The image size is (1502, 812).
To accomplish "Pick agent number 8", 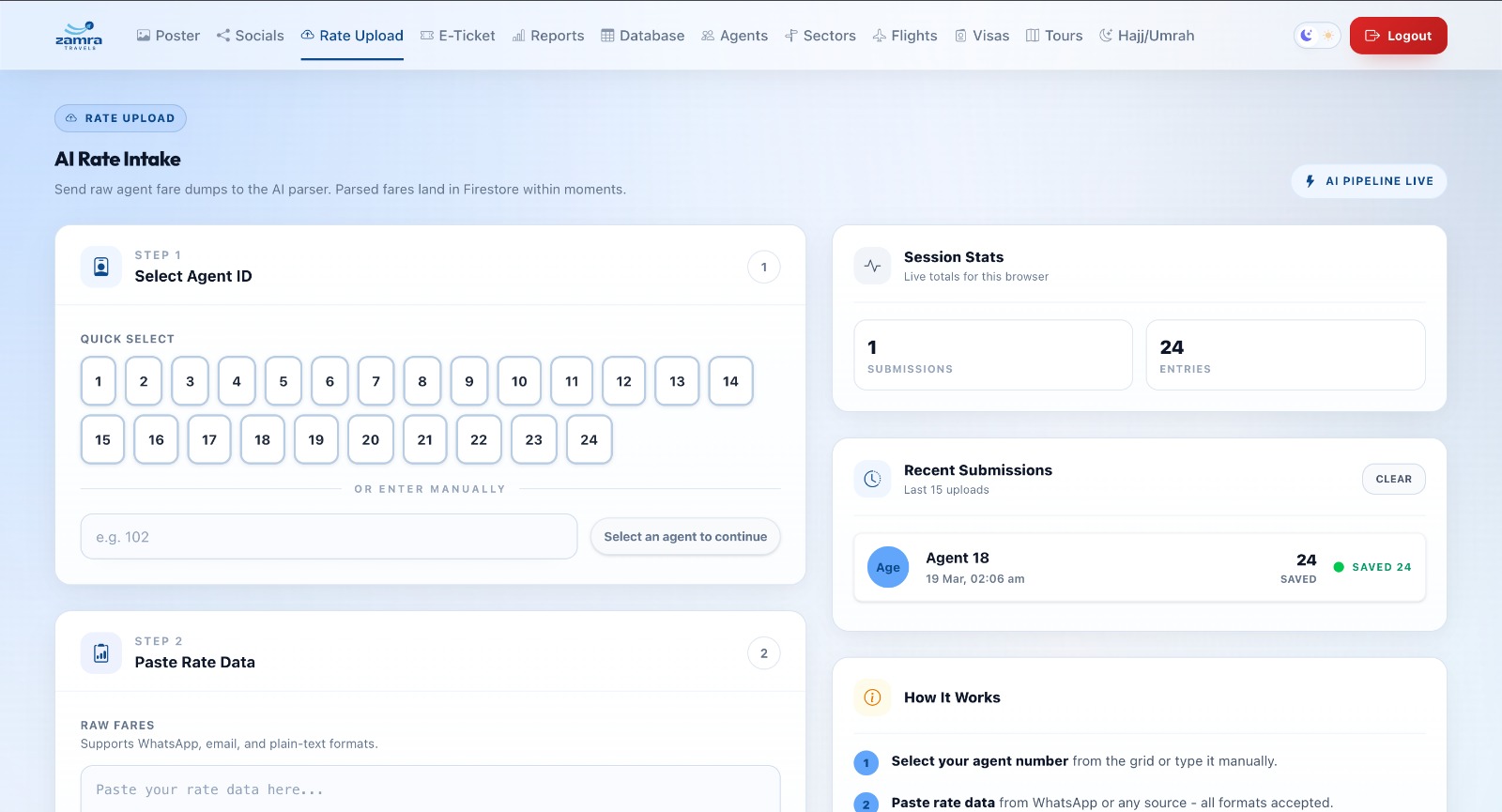I will (x=422, y=381).
